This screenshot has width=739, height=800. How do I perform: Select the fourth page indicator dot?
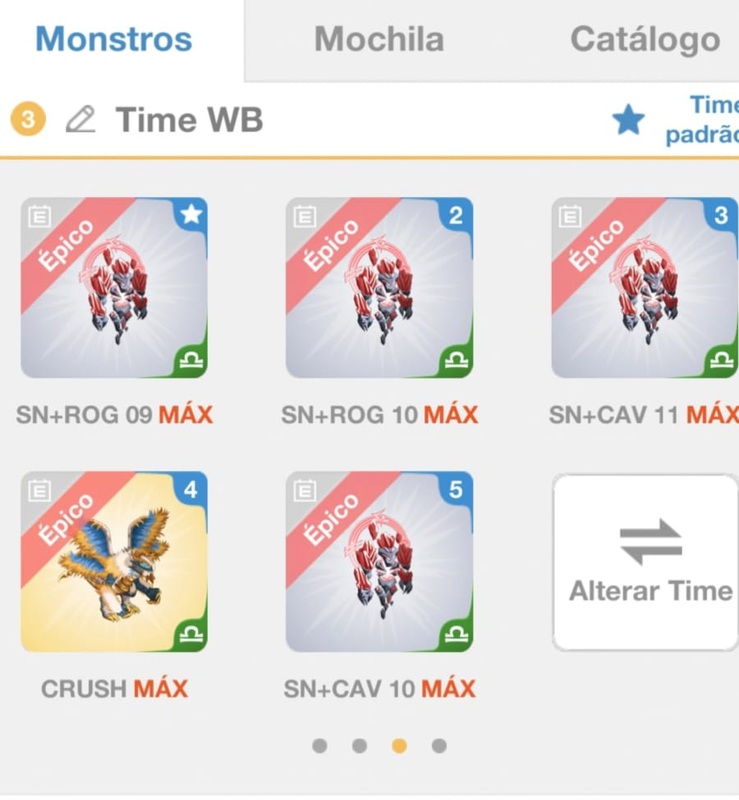[439, 746]
